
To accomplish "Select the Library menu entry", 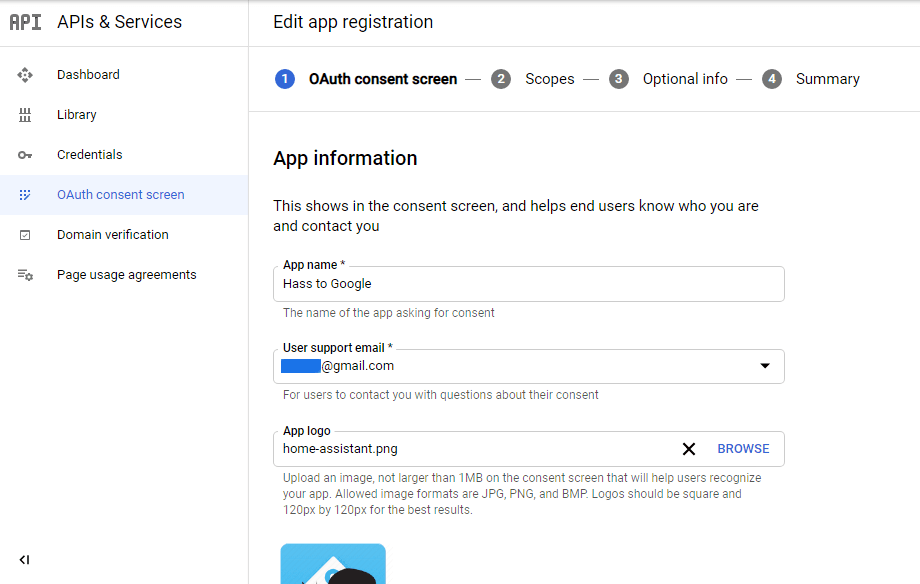I will click(77, 115).
